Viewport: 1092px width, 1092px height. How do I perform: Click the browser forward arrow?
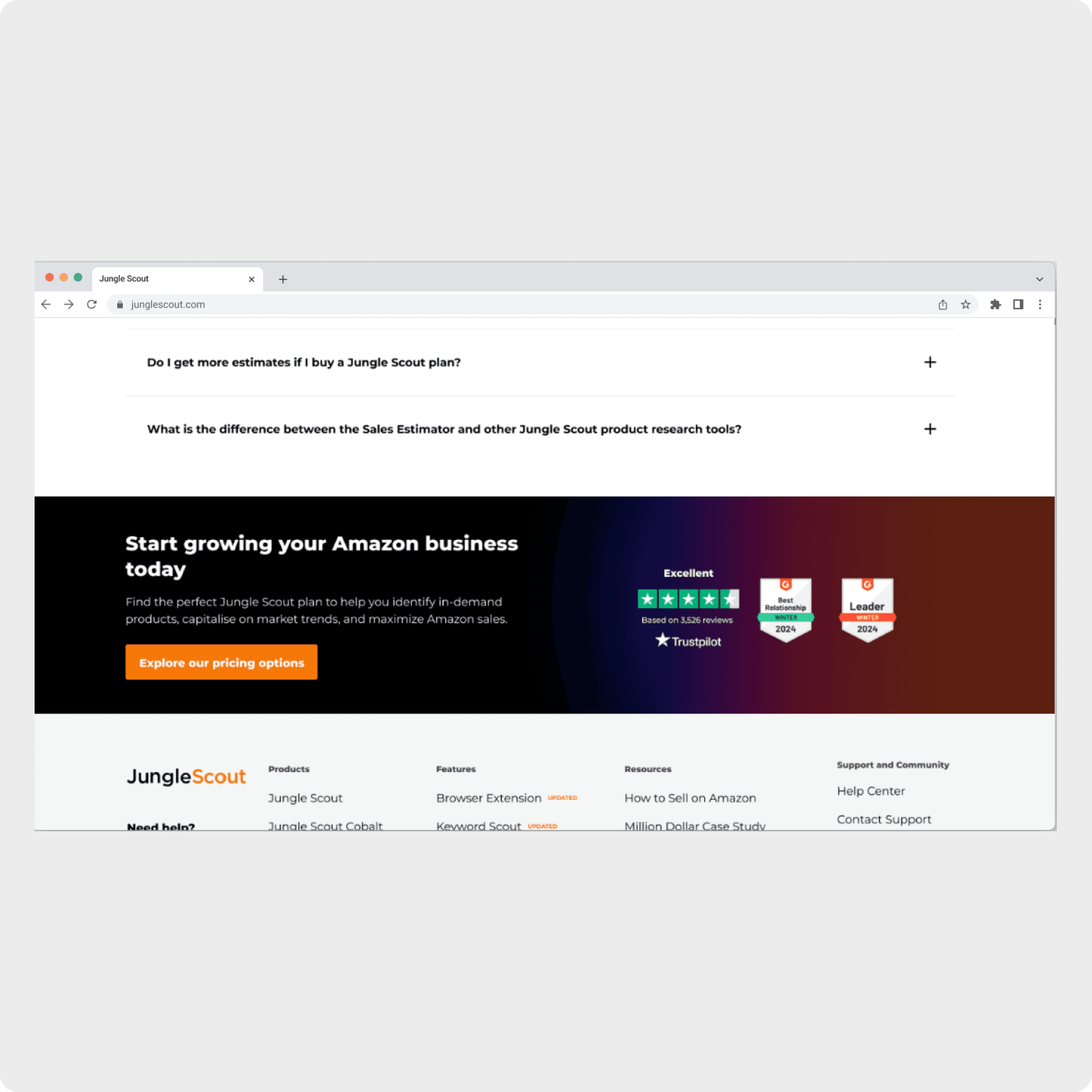[69, 305]
